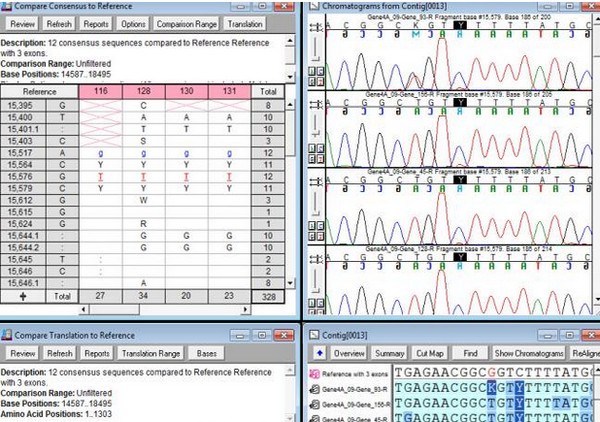Toggle the blue C trace in Gene_45-R chromatogram

[320, 226]
